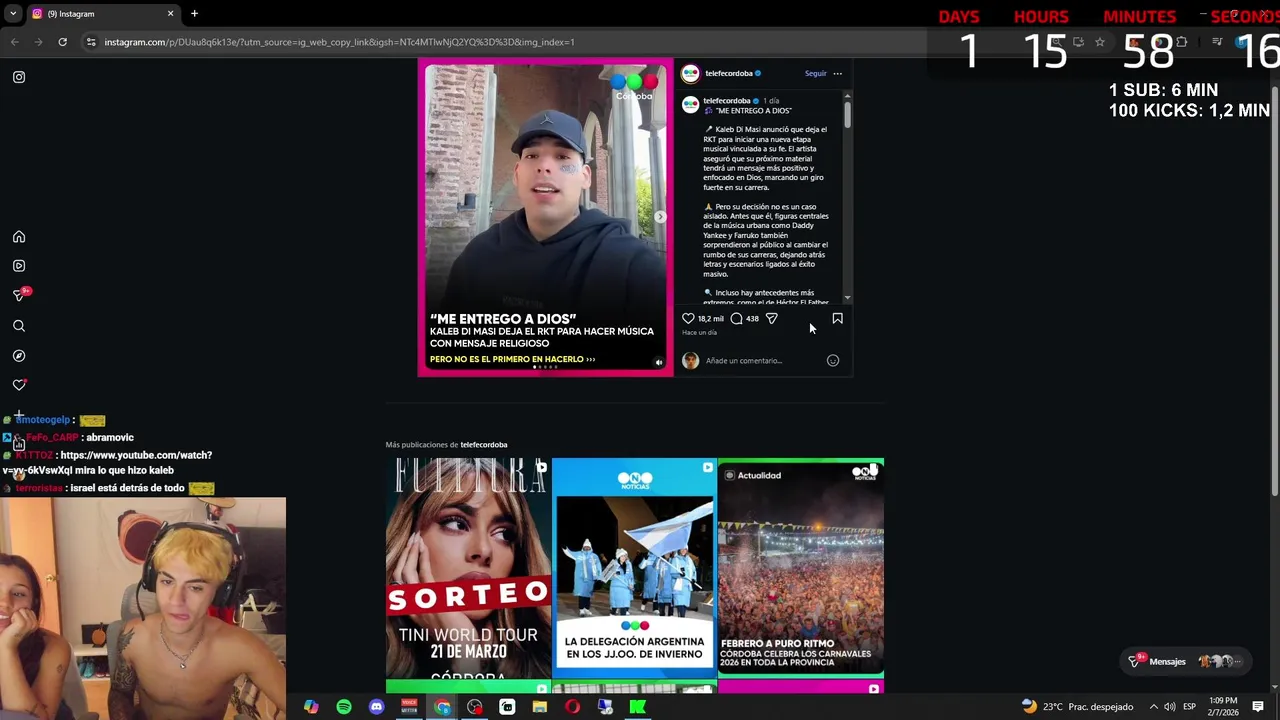Like the telefecordoba post with the heart
Image resolution: width=1280 pixels, height=720 pixels.
point(688,318)
